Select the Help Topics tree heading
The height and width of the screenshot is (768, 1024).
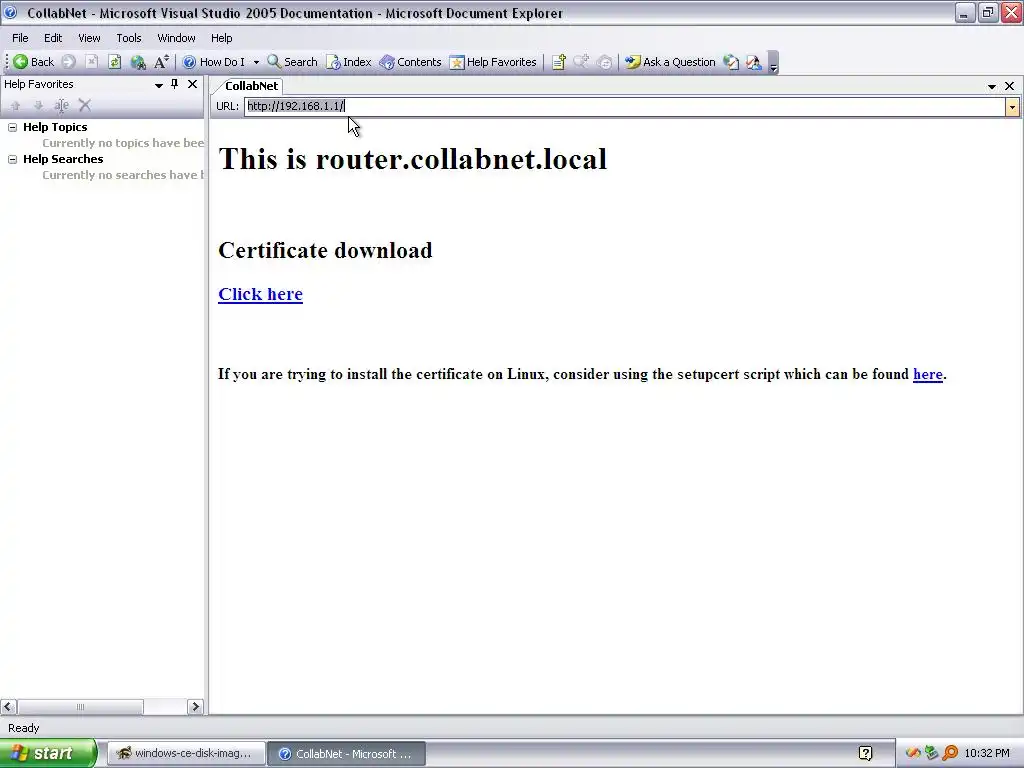coord(55,127)
